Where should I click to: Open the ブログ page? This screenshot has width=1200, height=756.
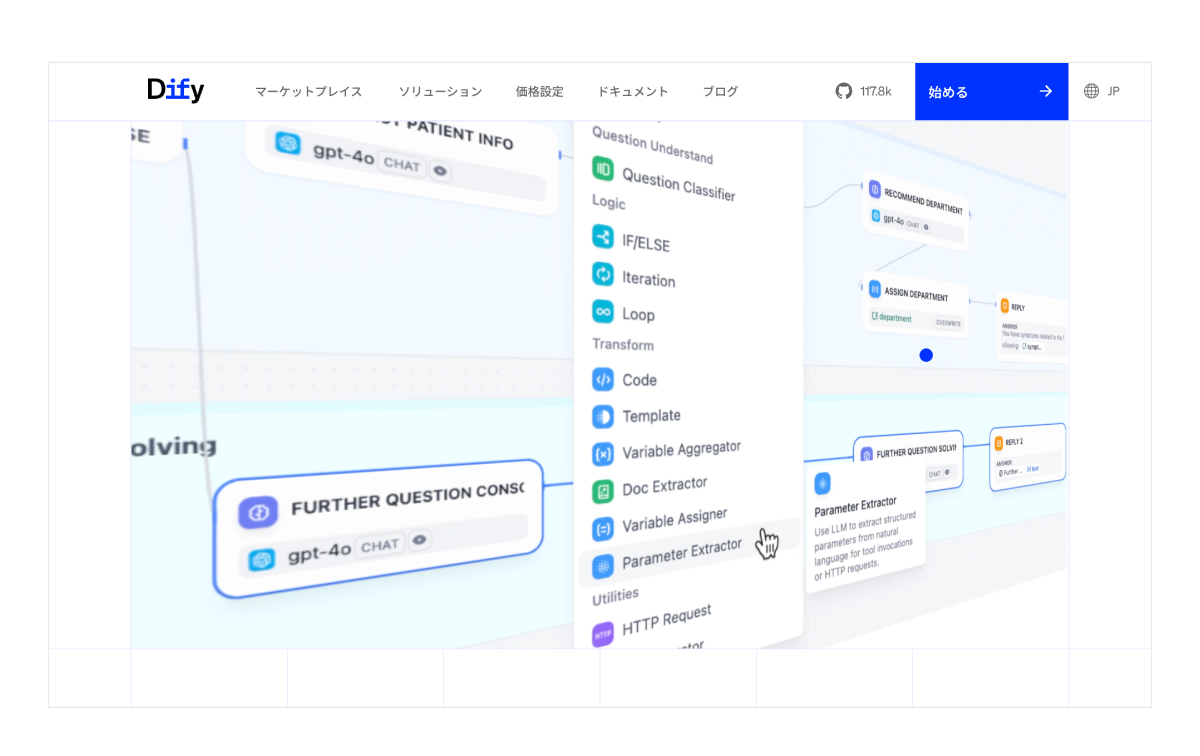[720, 91]
